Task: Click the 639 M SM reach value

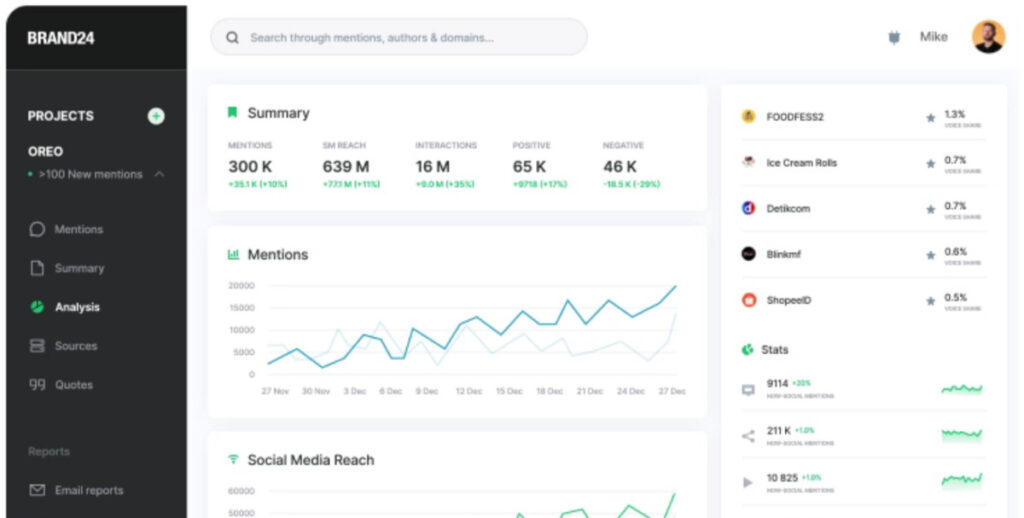Action: point(345,167)
